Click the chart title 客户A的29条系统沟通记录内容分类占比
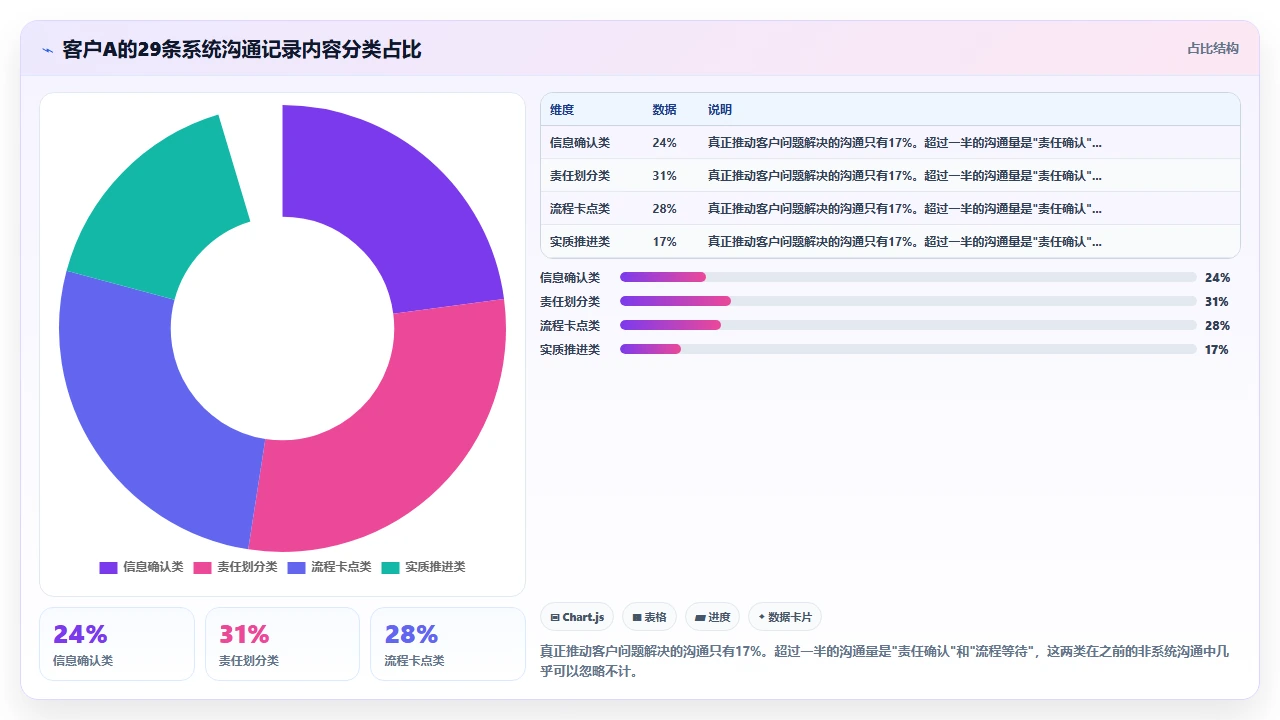This screenshot has width=1280, height=720. point(242,49)
